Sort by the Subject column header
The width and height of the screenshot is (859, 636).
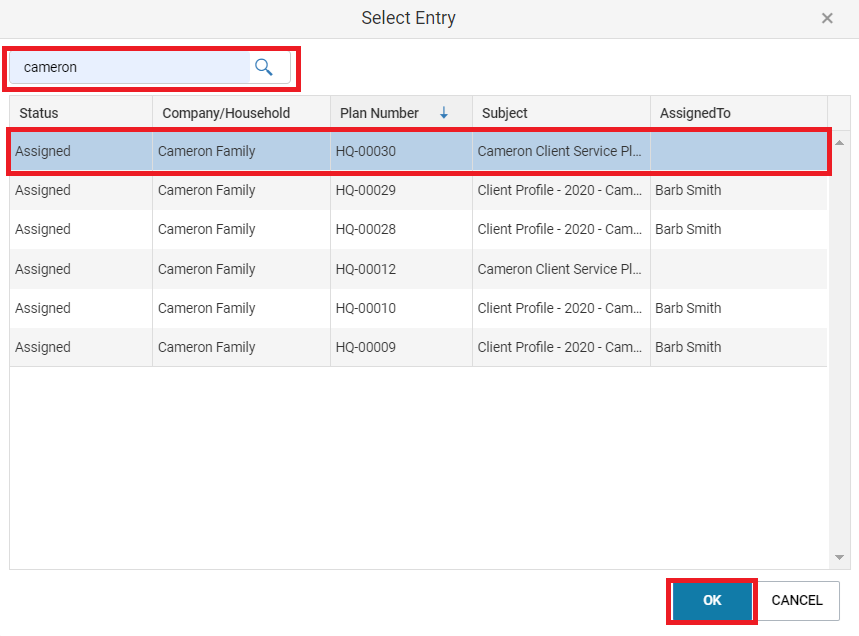point(562,113)
